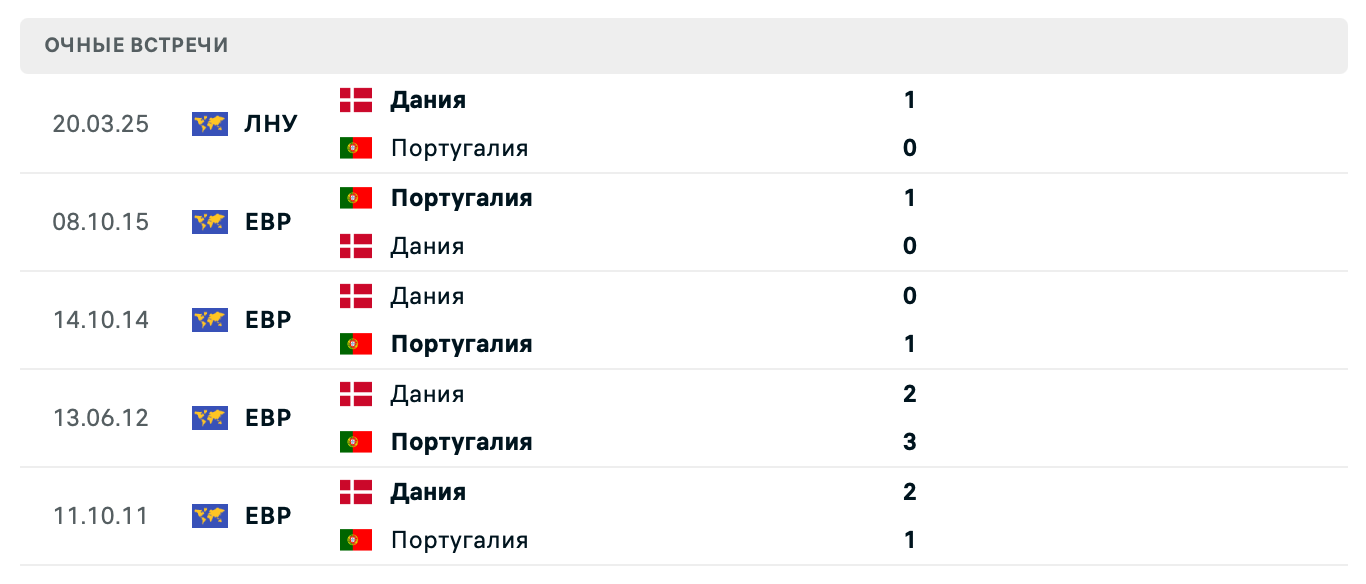Click the Portugal flag in the 14.10.14 match
Screen dimensions: 1366x584
click(x=357, y=343)
